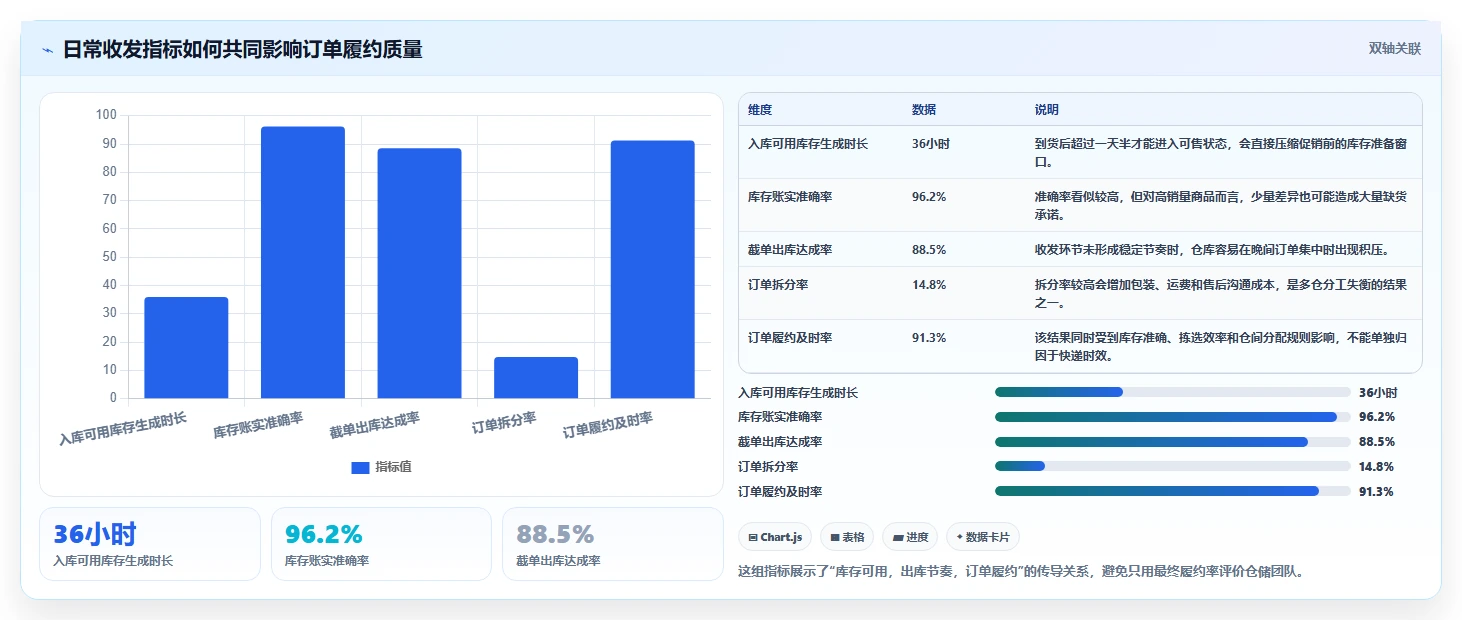The width and height of the screenshot is (1462, 620).
Task: Click the 指标值 legend text
Action: coord(393,467)
